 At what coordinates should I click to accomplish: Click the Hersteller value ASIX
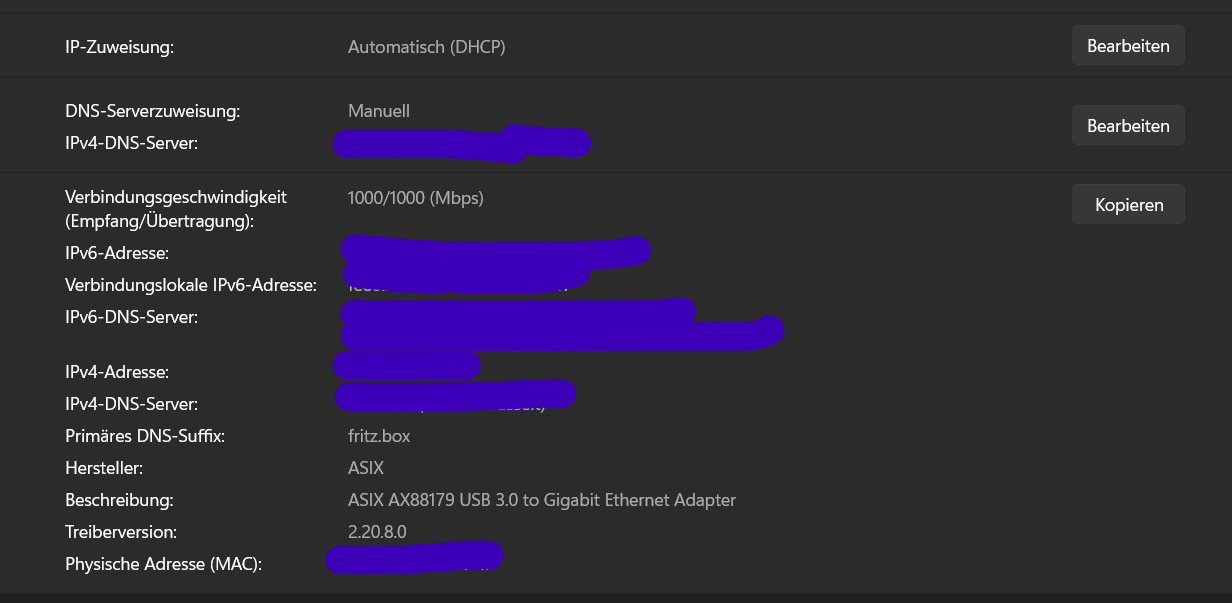click(x=365, y=468)
